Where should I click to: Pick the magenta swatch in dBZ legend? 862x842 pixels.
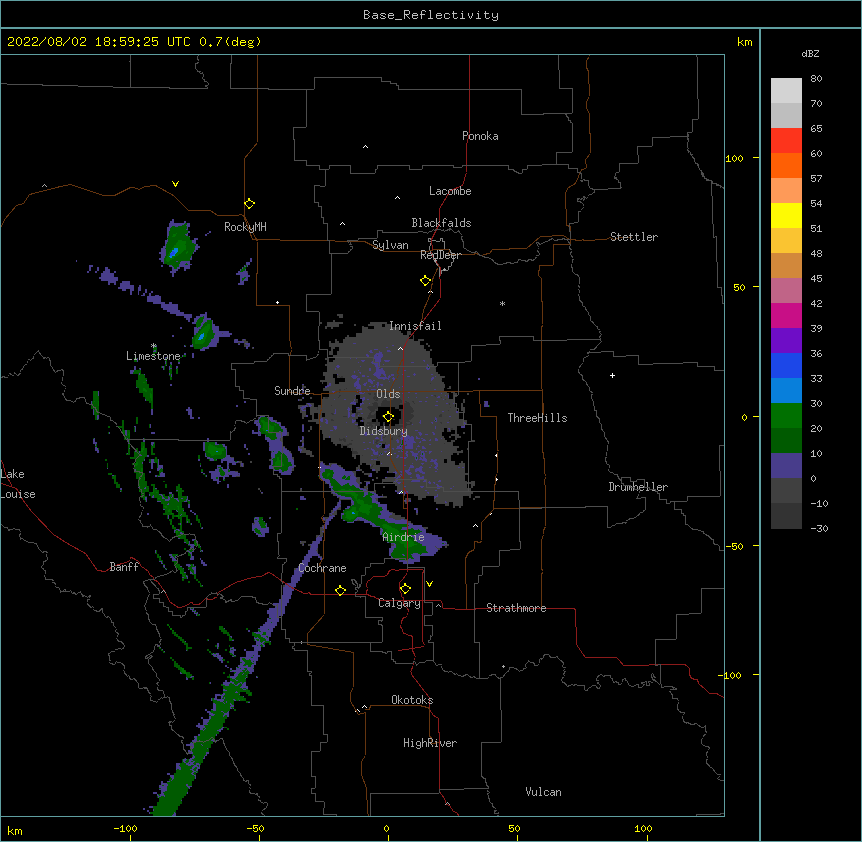pos(786,315)
